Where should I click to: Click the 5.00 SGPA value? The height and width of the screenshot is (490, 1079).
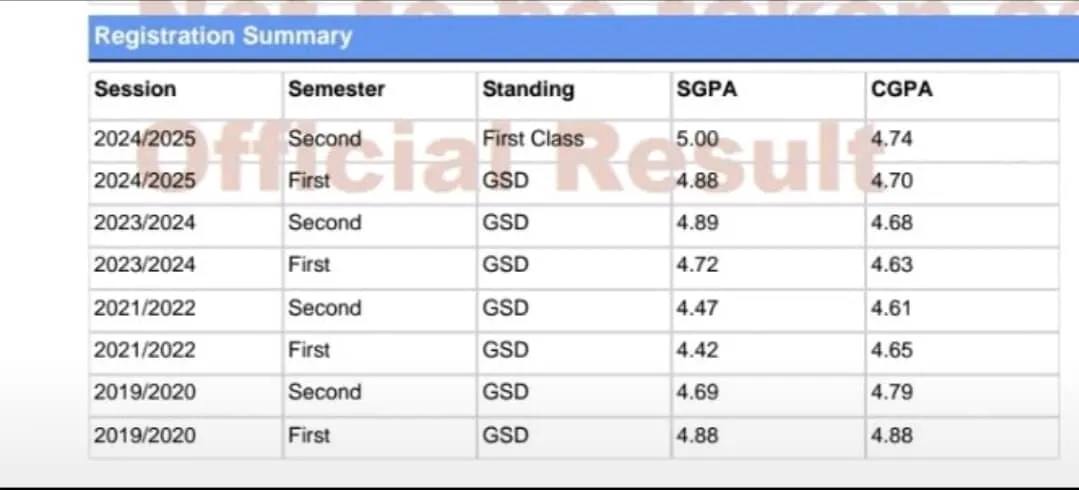697,139
